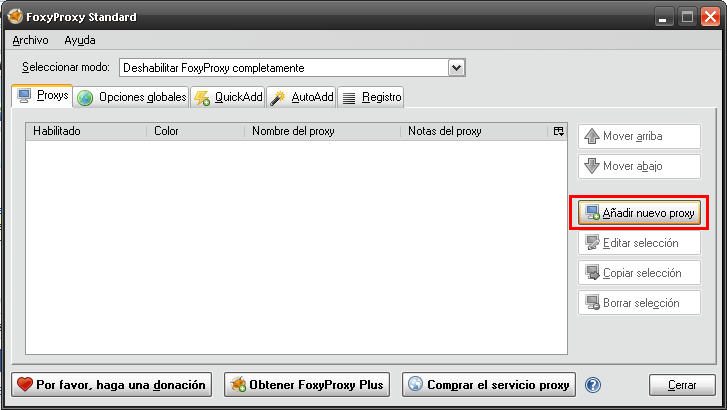Click the Editar selección button
Image resolution: width=727 pixels, height=410 pixels.
pos(639,243)
